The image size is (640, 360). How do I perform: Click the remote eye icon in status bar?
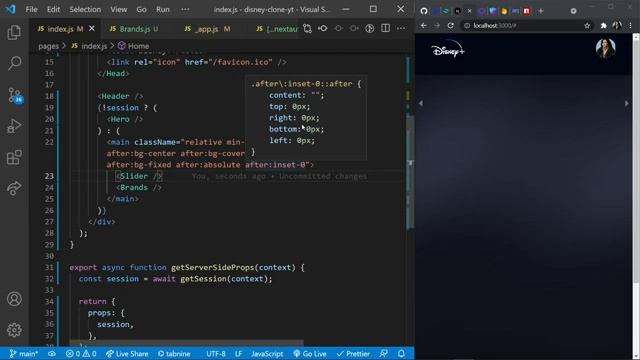coord(52,353)
